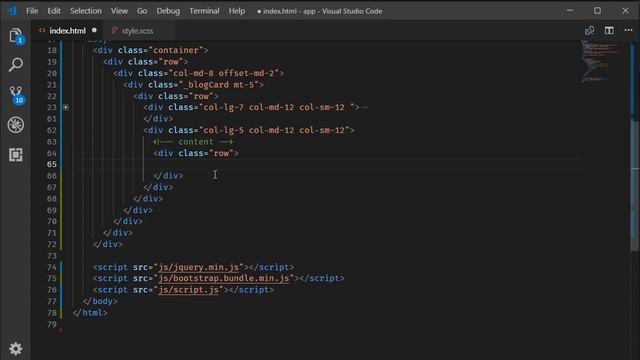Image resolution: width=640 pixels, height=360 pixels.
Task: Open the Selection menu
Action: pos(86,11)
